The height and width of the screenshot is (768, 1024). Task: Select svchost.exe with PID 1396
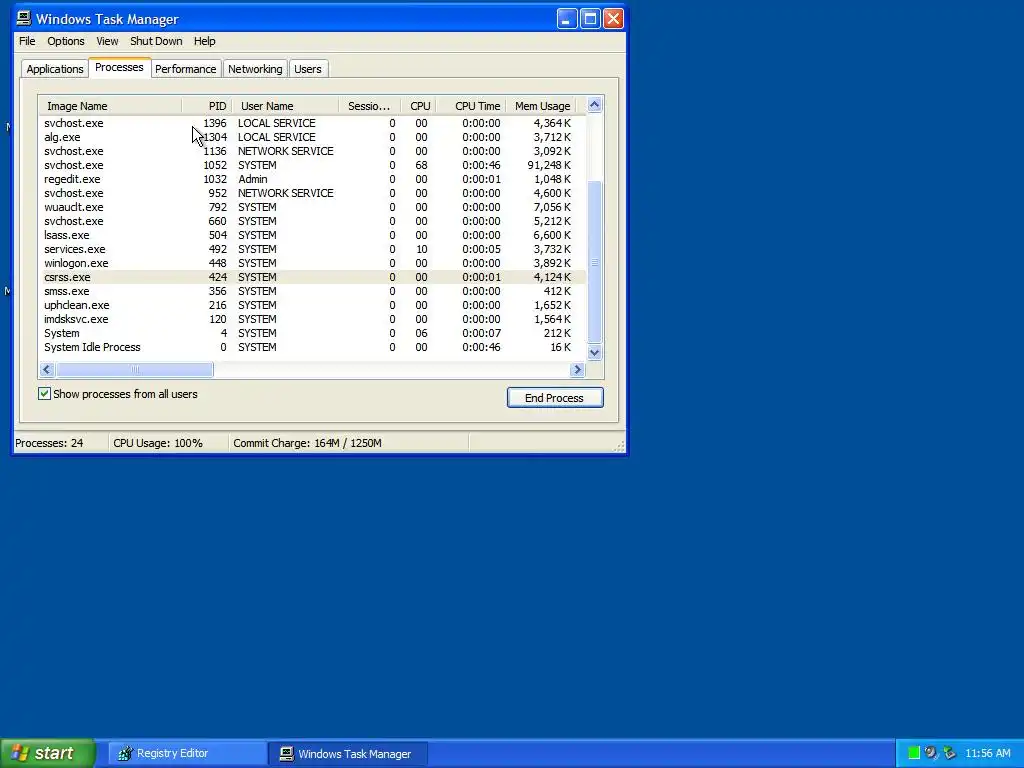[312, 123]
